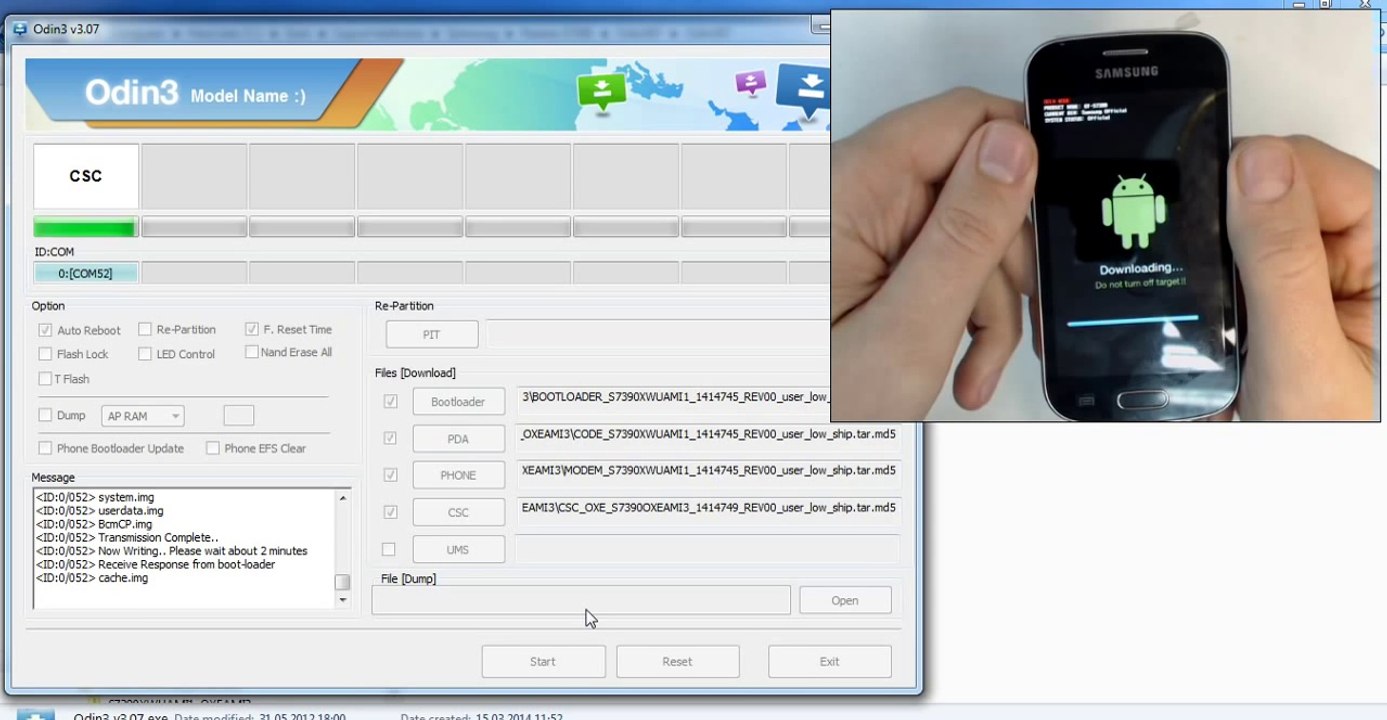Click the Odin3 title bar icon

click(20, 29)
